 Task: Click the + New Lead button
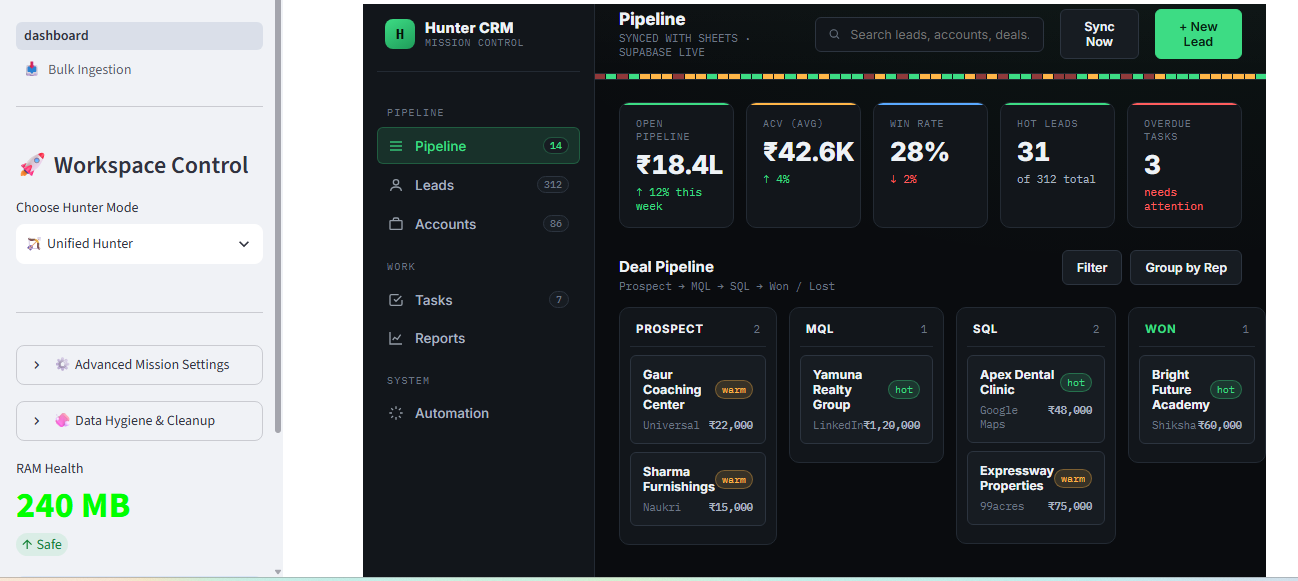coord(1198,34)
